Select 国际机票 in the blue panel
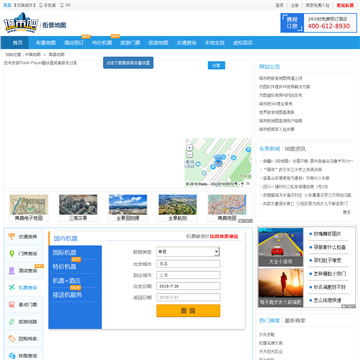 65,252
